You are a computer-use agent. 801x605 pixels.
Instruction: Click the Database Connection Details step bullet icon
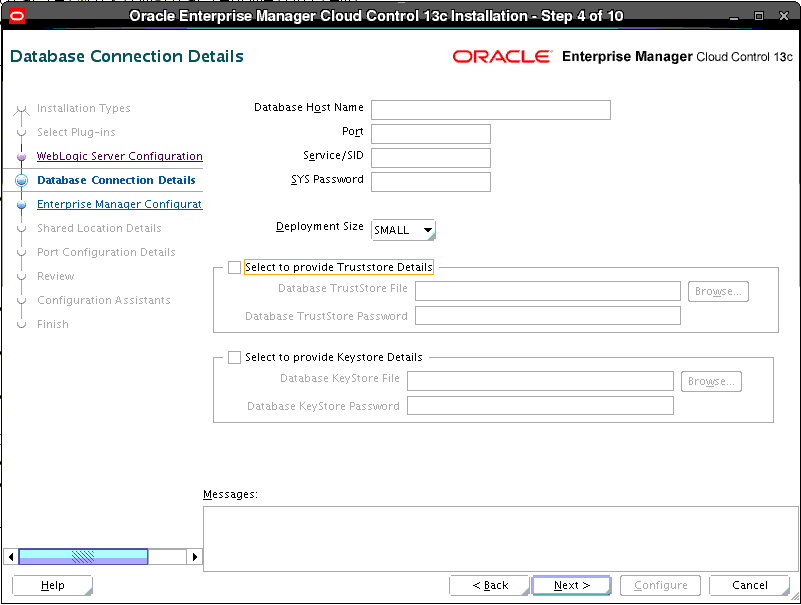[21, 180]
